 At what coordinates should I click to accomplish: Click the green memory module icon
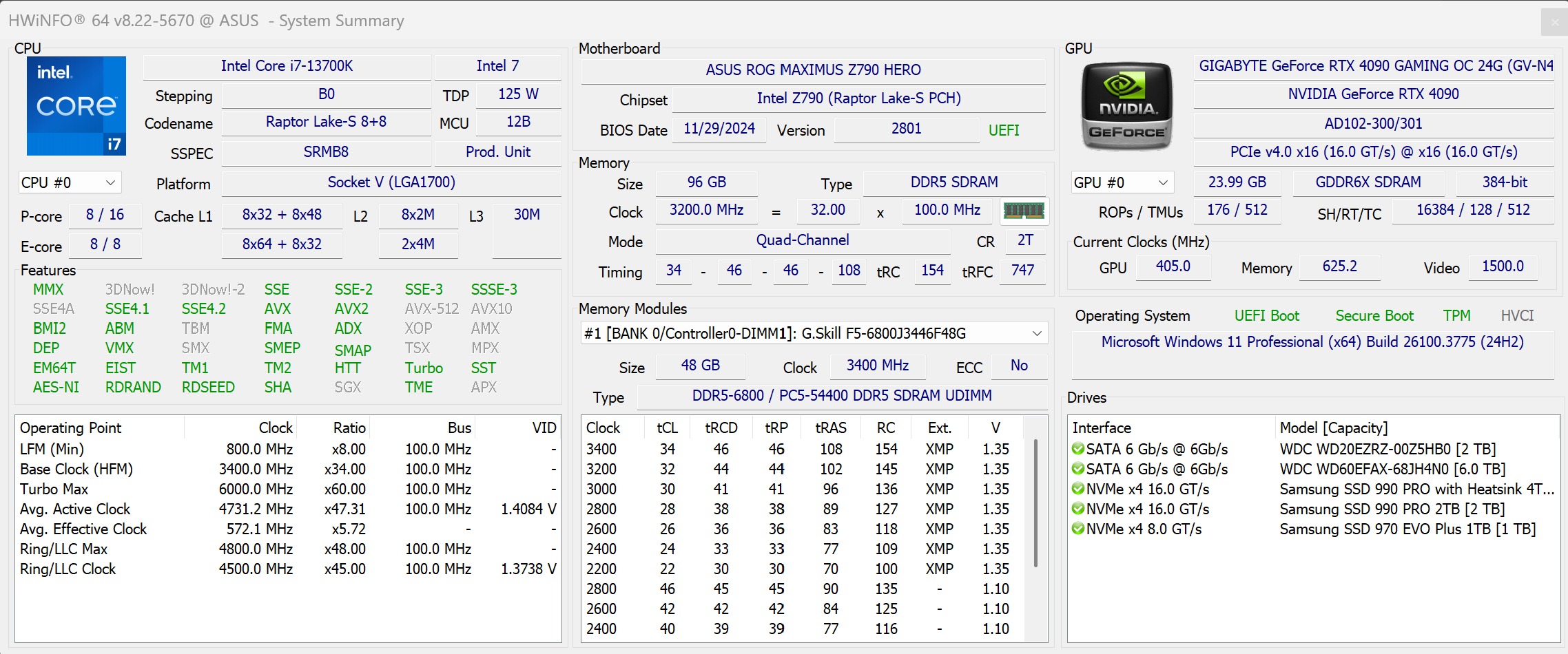pyautogui.click(x=1024, y=211)
